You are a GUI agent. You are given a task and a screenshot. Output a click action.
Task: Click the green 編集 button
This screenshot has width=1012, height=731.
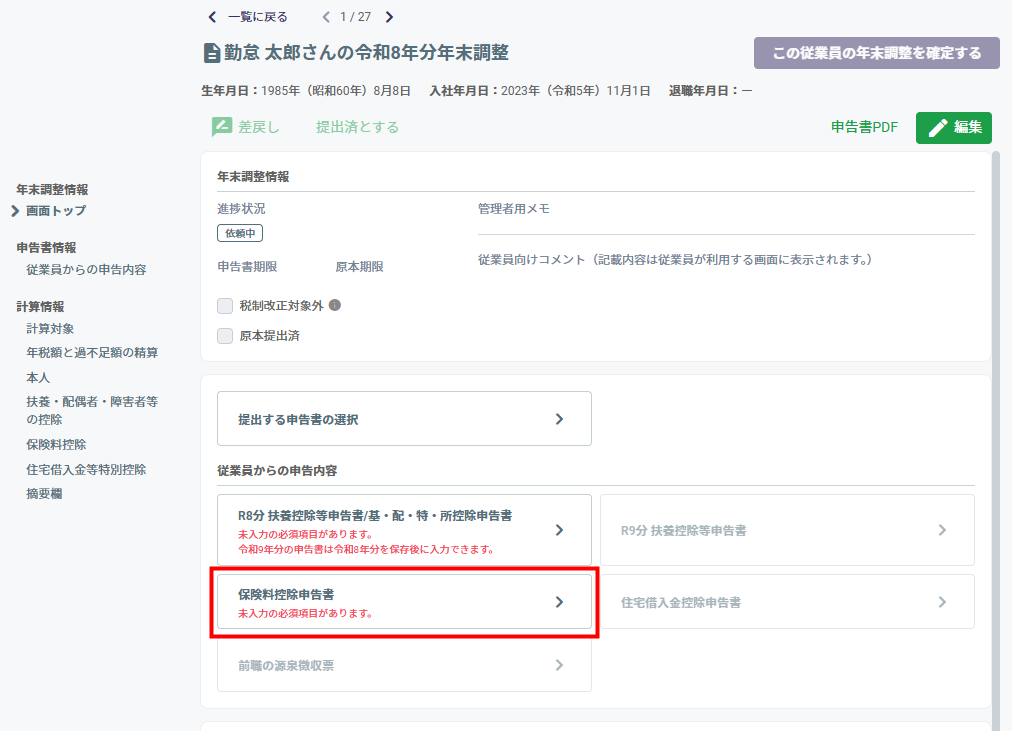[x=954, y=128]
